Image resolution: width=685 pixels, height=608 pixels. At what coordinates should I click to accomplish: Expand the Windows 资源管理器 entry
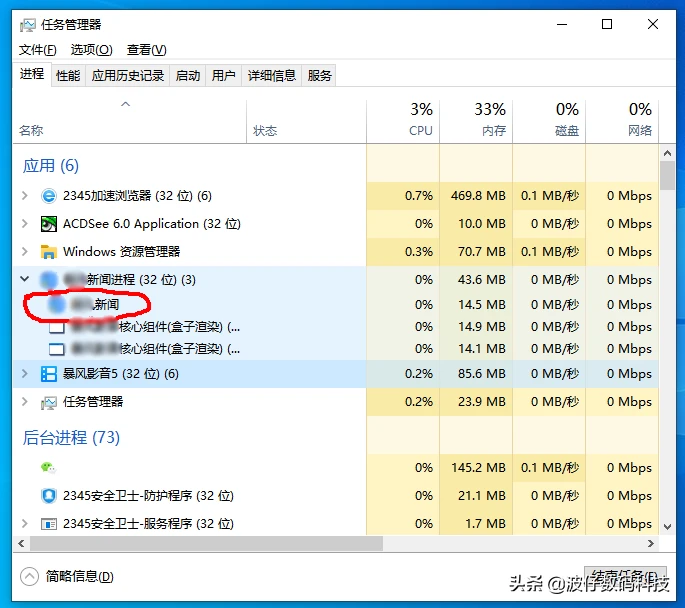[25, 252]
